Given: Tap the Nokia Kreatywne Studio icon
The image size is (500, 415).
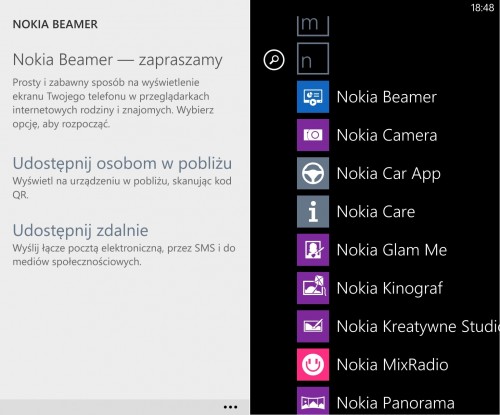Looking at the screenshot, I should [313, 326].
